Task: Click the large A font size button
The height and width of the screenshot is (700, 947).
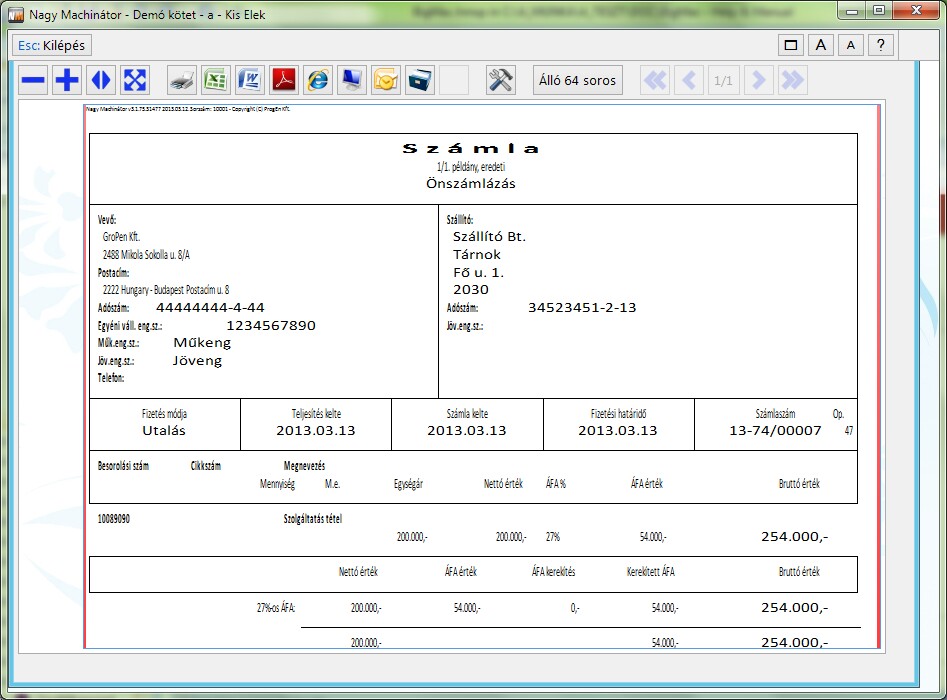Action: [x=820, y=45]
